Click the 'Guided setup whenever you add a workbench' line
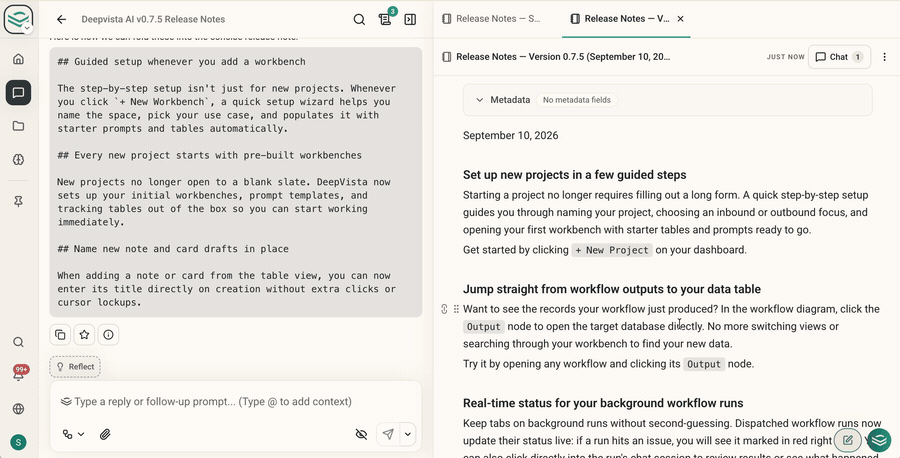 tap(181, 61)
